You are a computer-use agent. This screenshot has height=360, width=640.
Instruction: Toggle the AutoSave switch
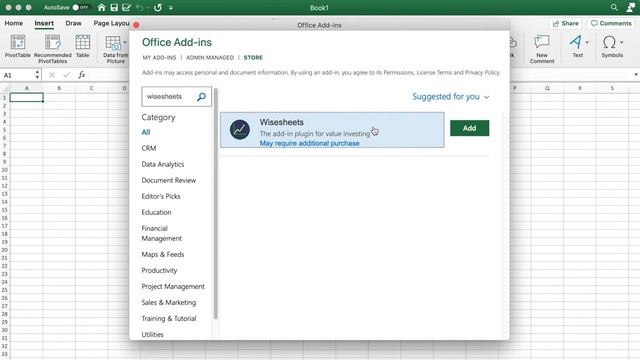click(x=80, y=7)
